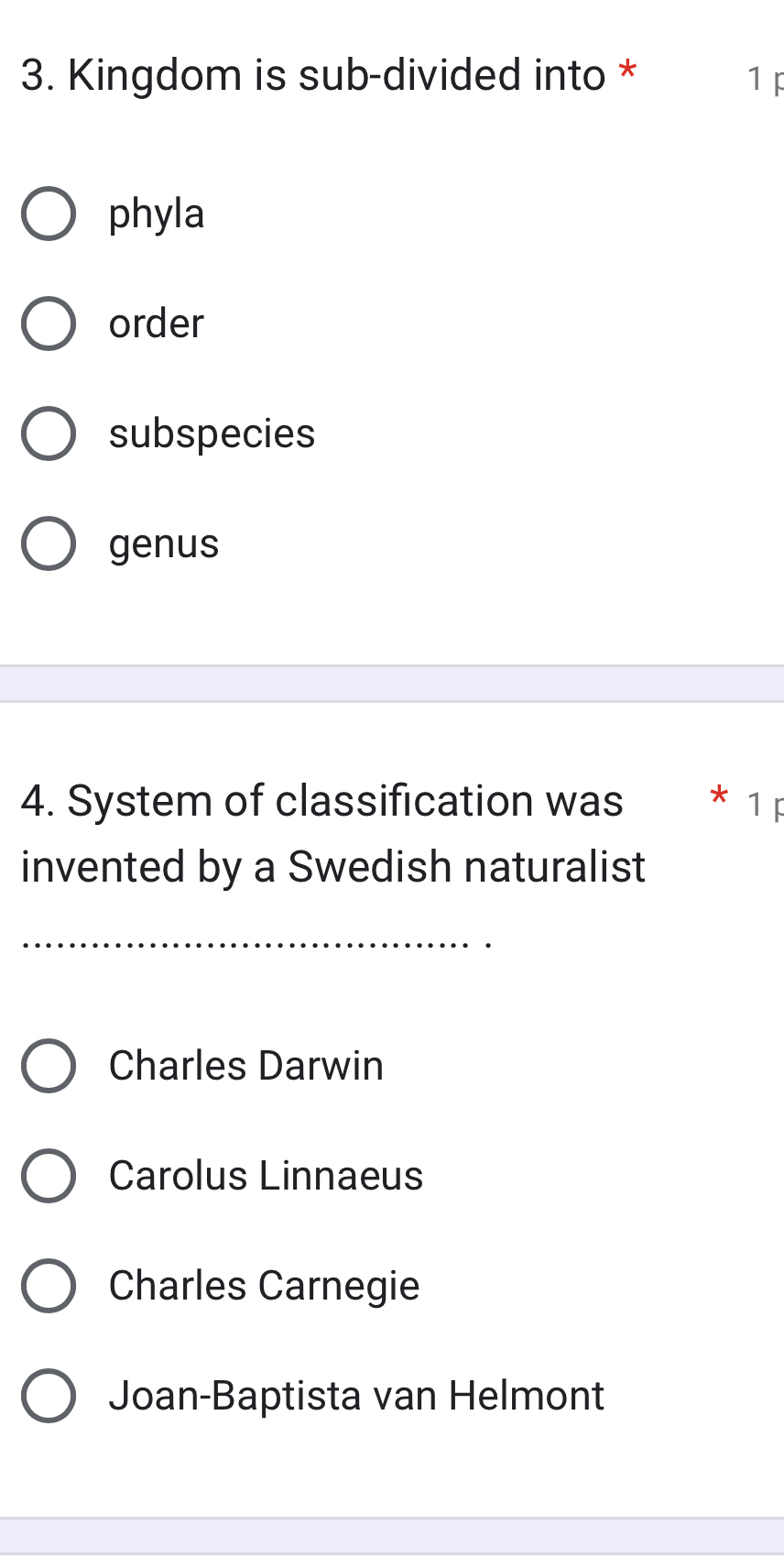
Task: Select 'Joan-Baptista van Helmont' radio button
Action: [49, 1396]
